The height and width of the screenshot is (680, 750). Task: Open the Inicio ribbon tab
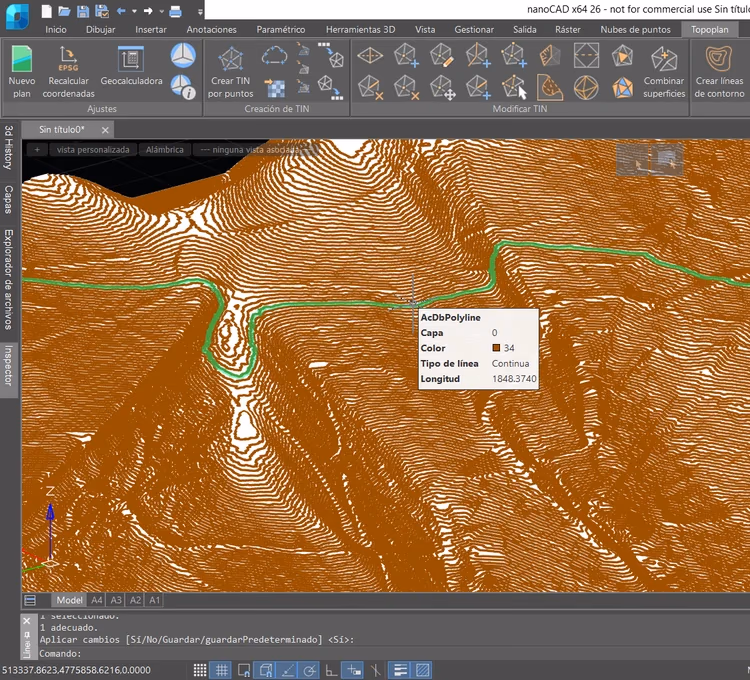(x=56, y=30)
